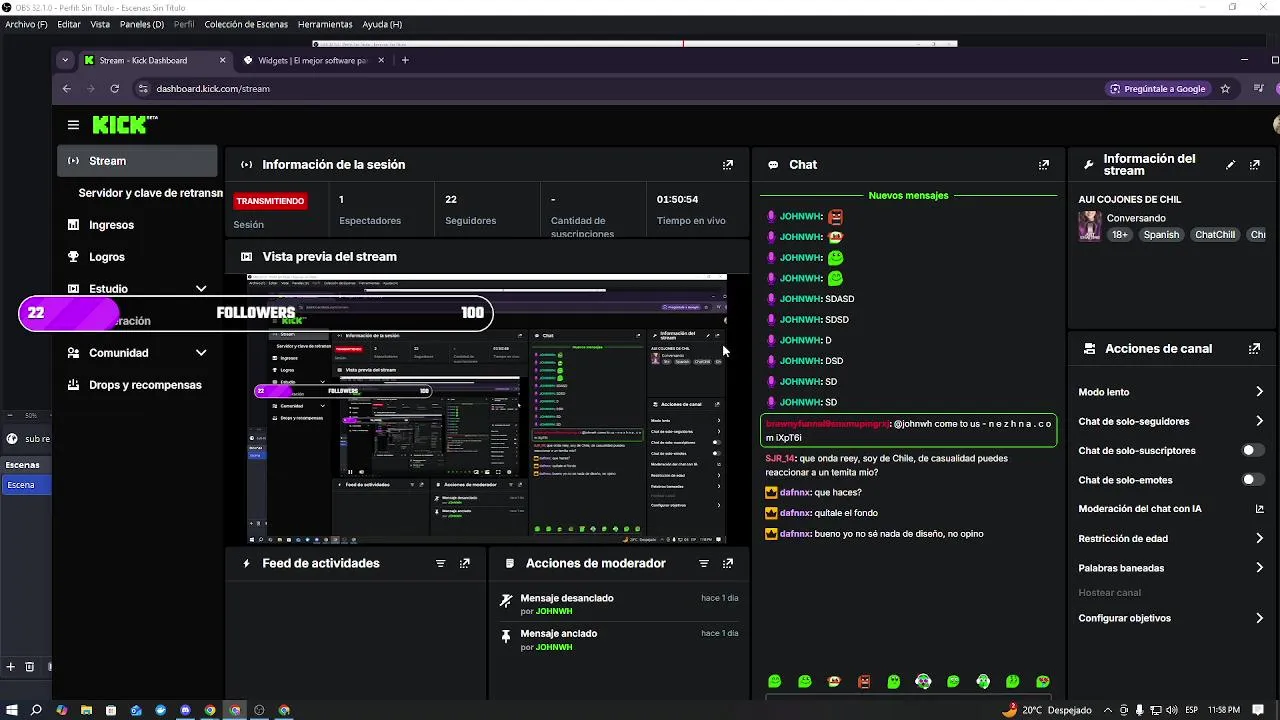Pop out the Acciones de moderador panel
Viewport: 1280px width, 720px height.
click(x=728, y=564)
